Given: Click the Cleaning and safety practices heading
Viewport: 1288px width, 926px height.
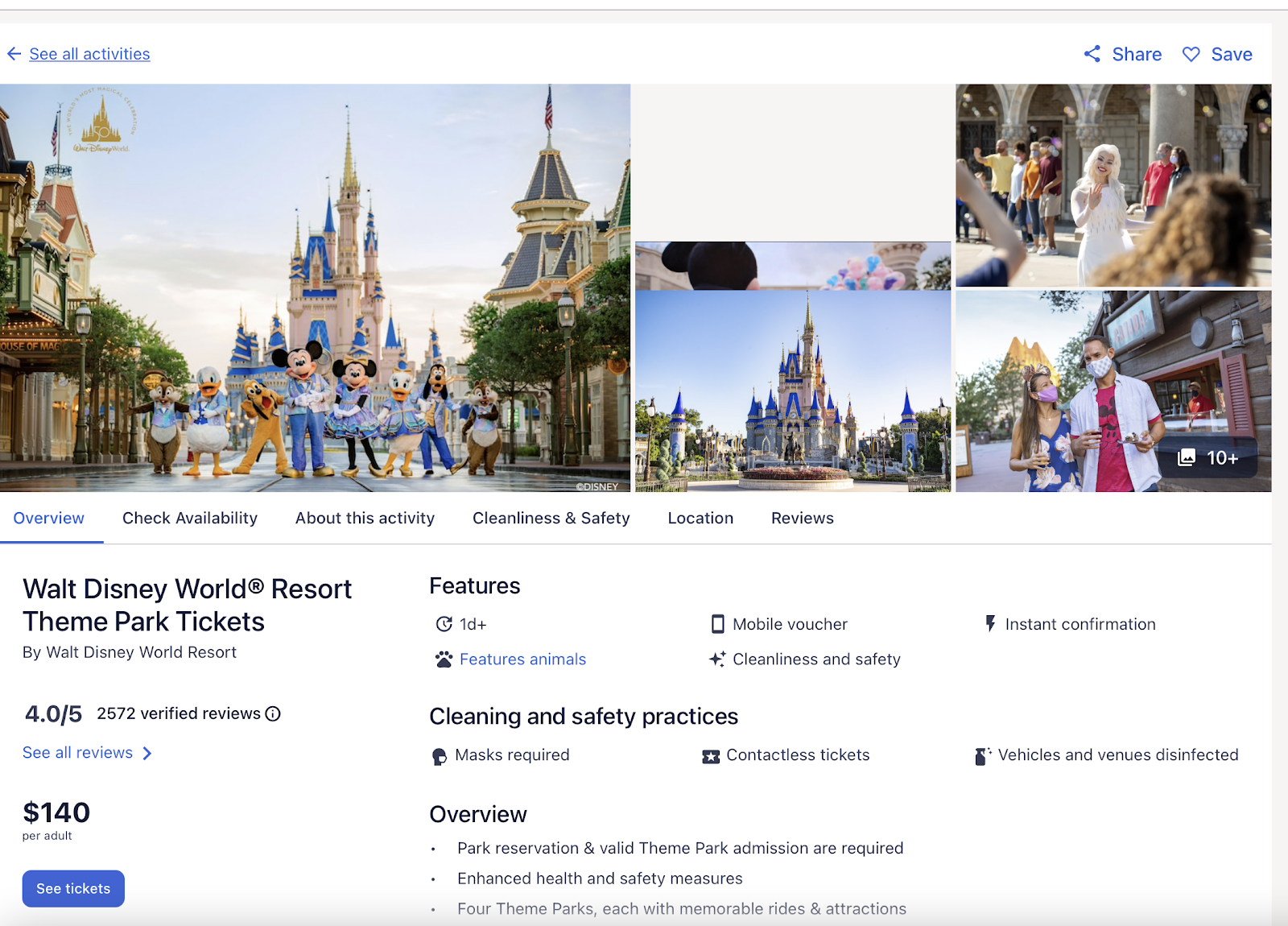Looking at the screenshot, I should [584, 717].
